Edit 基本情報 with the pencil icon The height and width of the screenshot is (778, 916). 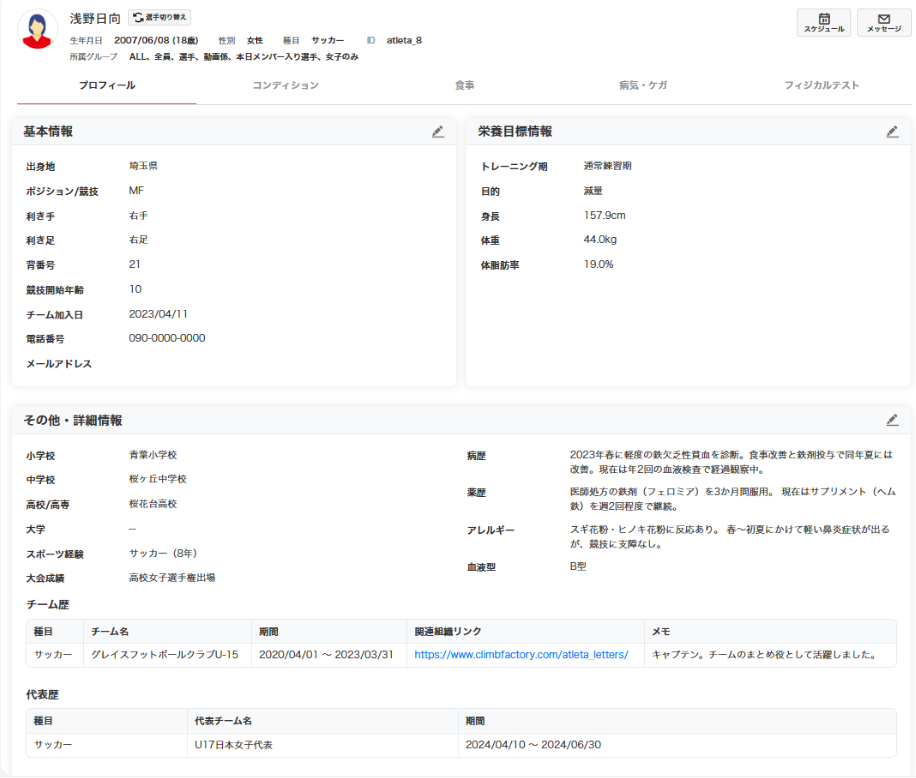437,131
